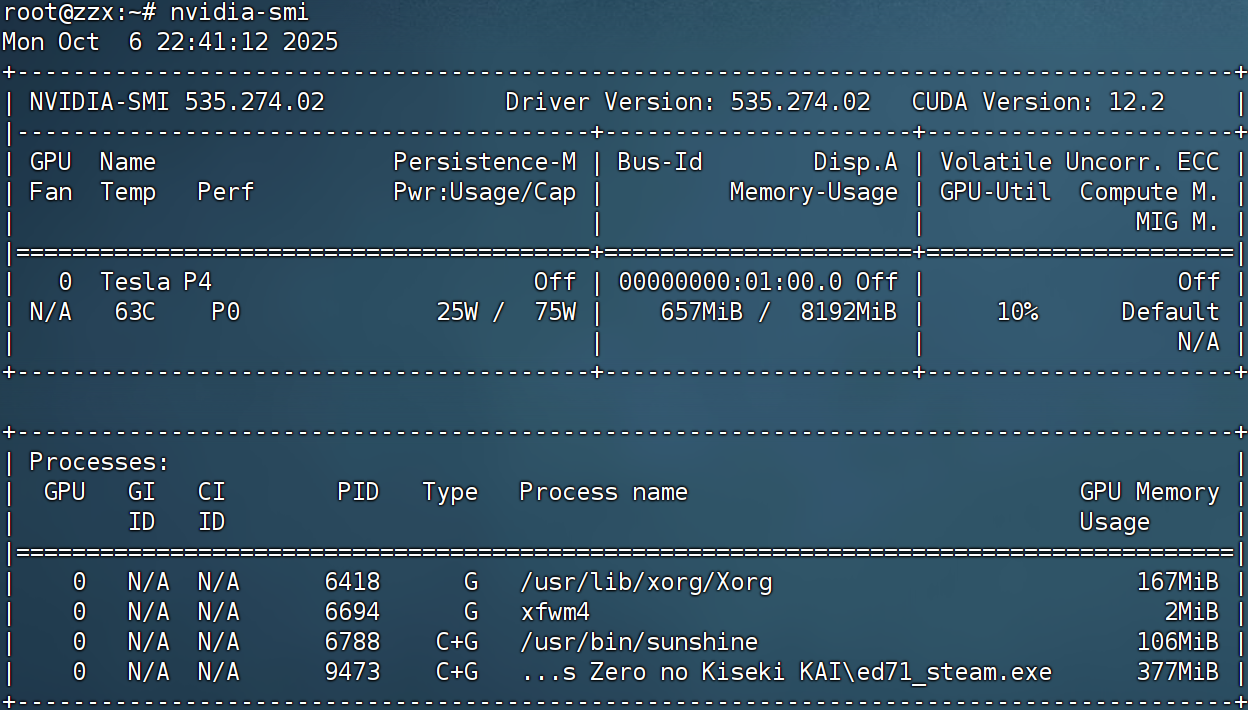1248x710 pixels.
Task: Click the Tesla P4 GPU name
Action: pyautogui.click(x=156, y=282)
